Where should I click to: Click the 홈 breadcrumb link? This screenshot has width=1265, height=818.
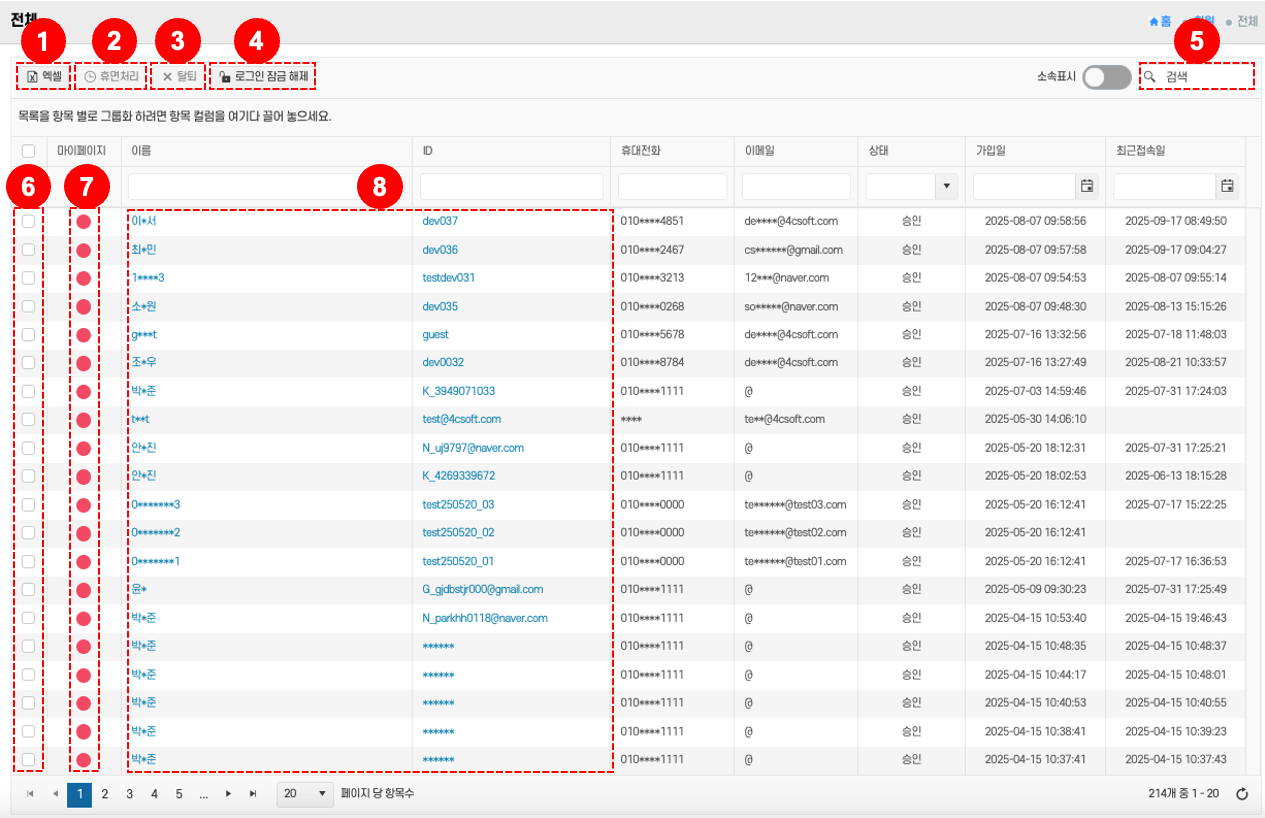(1160, 20)
